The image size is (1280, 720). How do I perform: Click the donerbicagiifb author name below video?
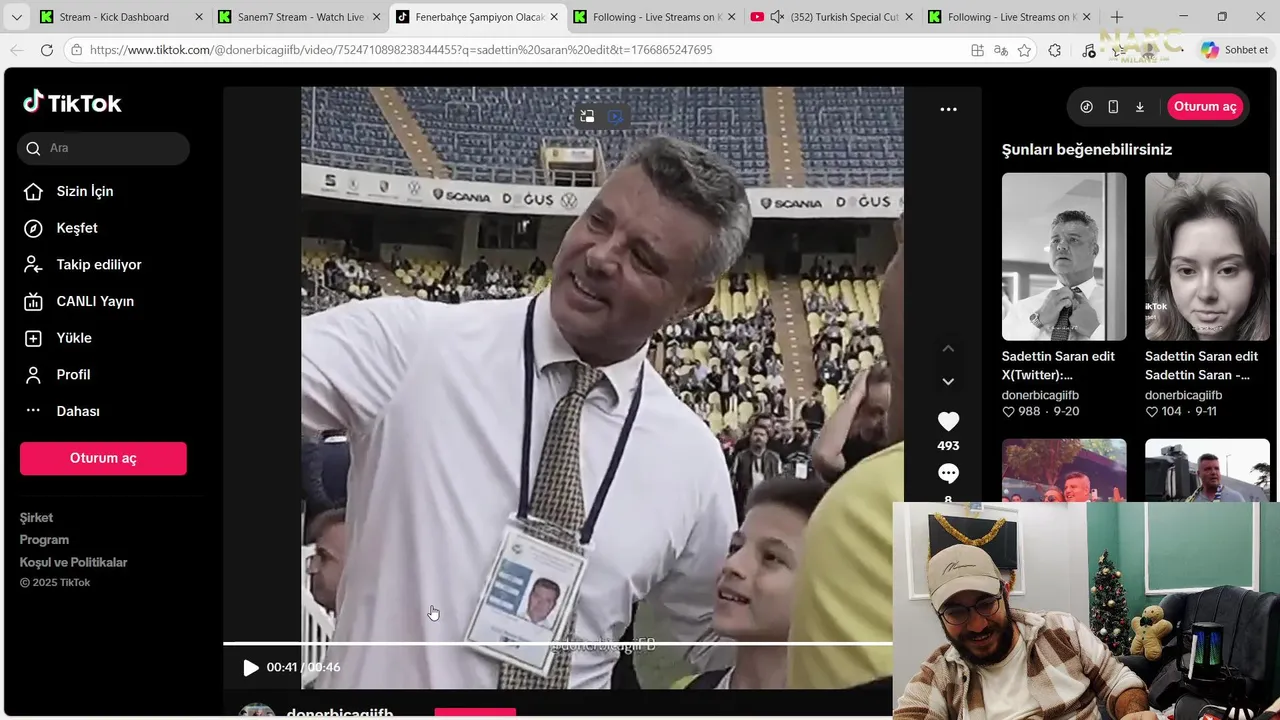coord(340,713)
